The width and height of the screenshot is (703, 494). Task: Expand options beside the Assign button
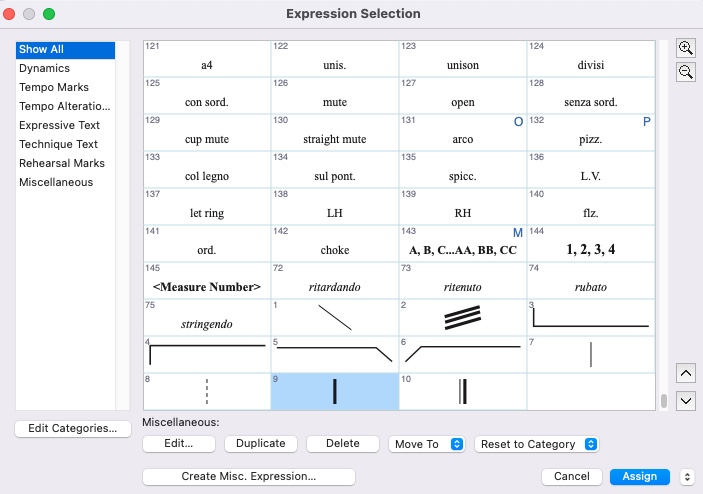[687, 477]
